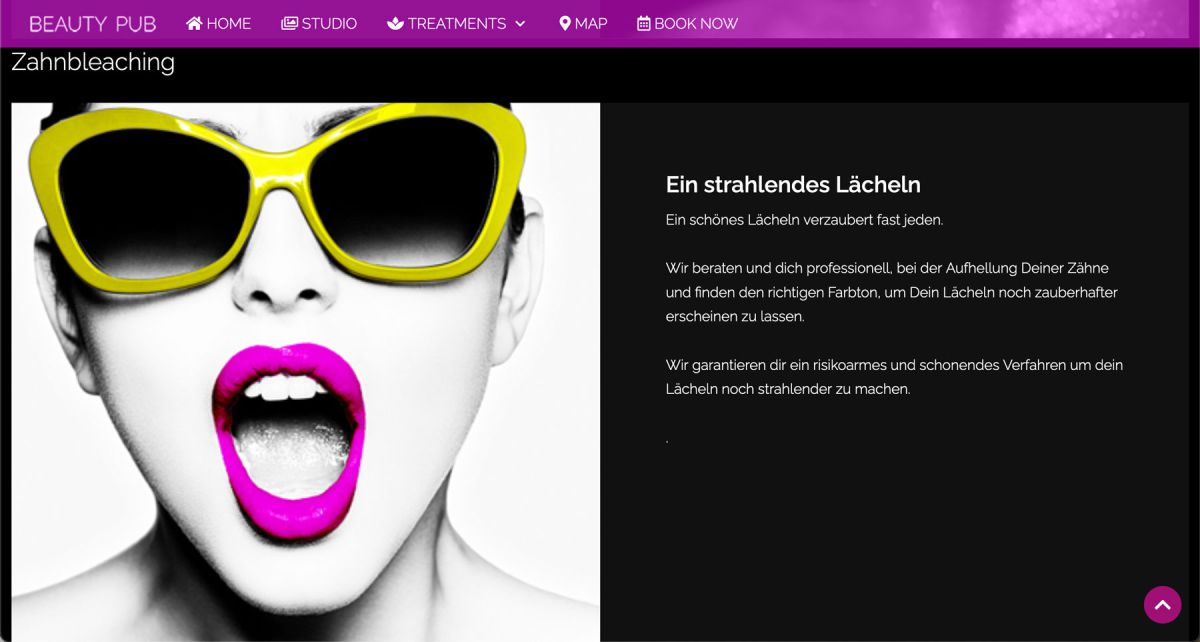This screenshot has width=1200, height=642.
Task: Click the Zahnbleaching page heading
Action: tap(93, 62)
